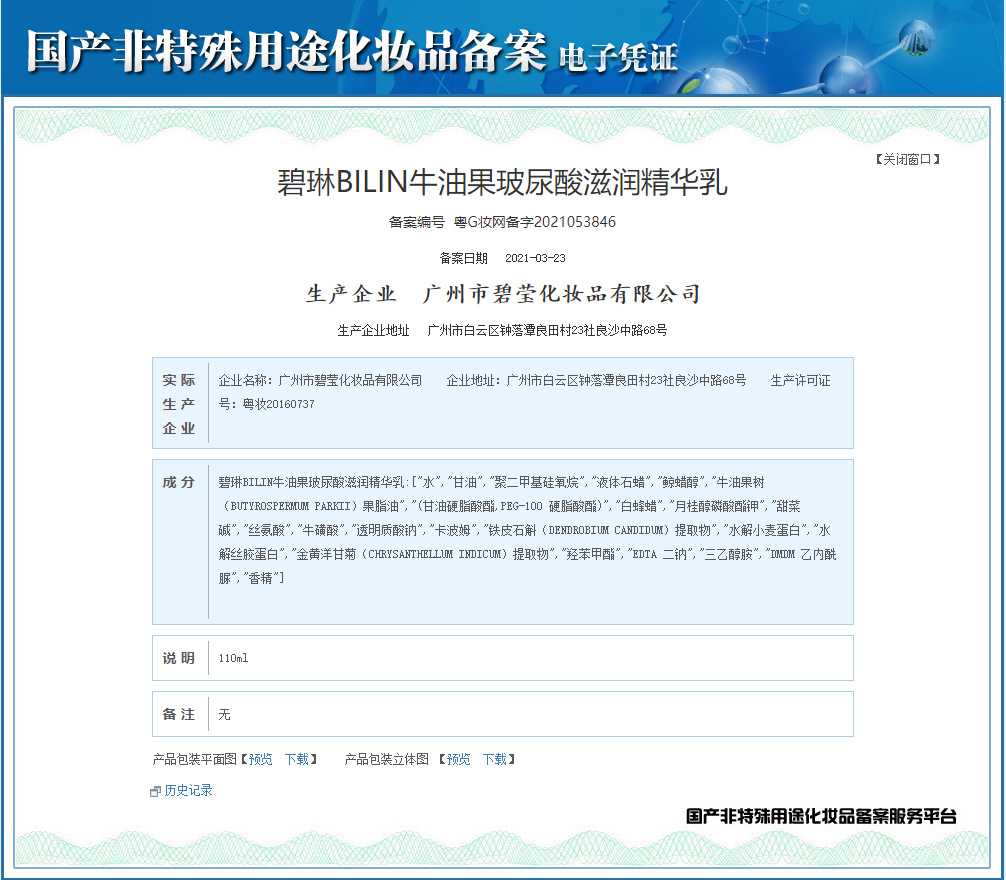Click the production license number 粤妆20160737
Image resolution: width=1006 pixels, height=880 pixels.
(x=278, y=404)
